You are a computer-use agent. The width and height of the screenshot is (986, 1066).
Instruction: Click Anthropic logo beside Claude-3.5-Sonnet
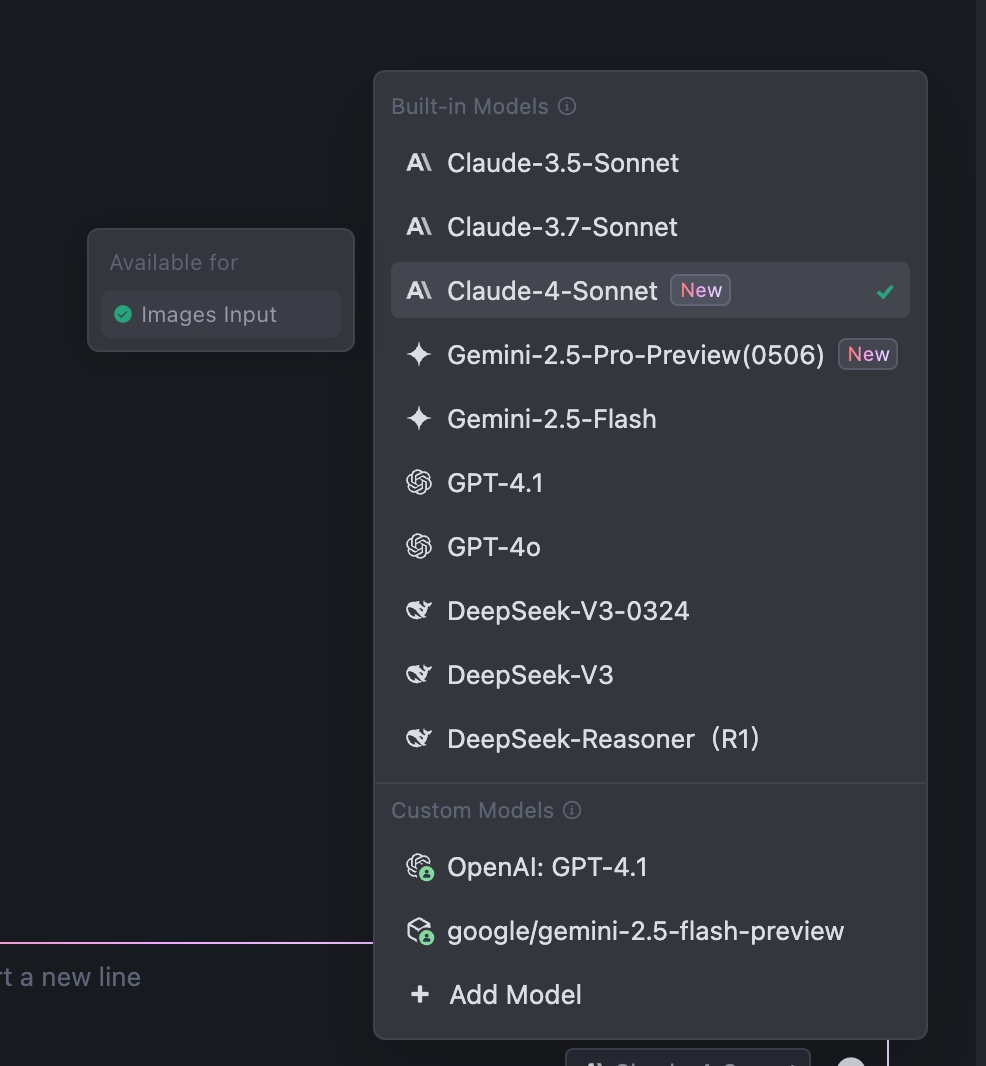tap(419, 163)
